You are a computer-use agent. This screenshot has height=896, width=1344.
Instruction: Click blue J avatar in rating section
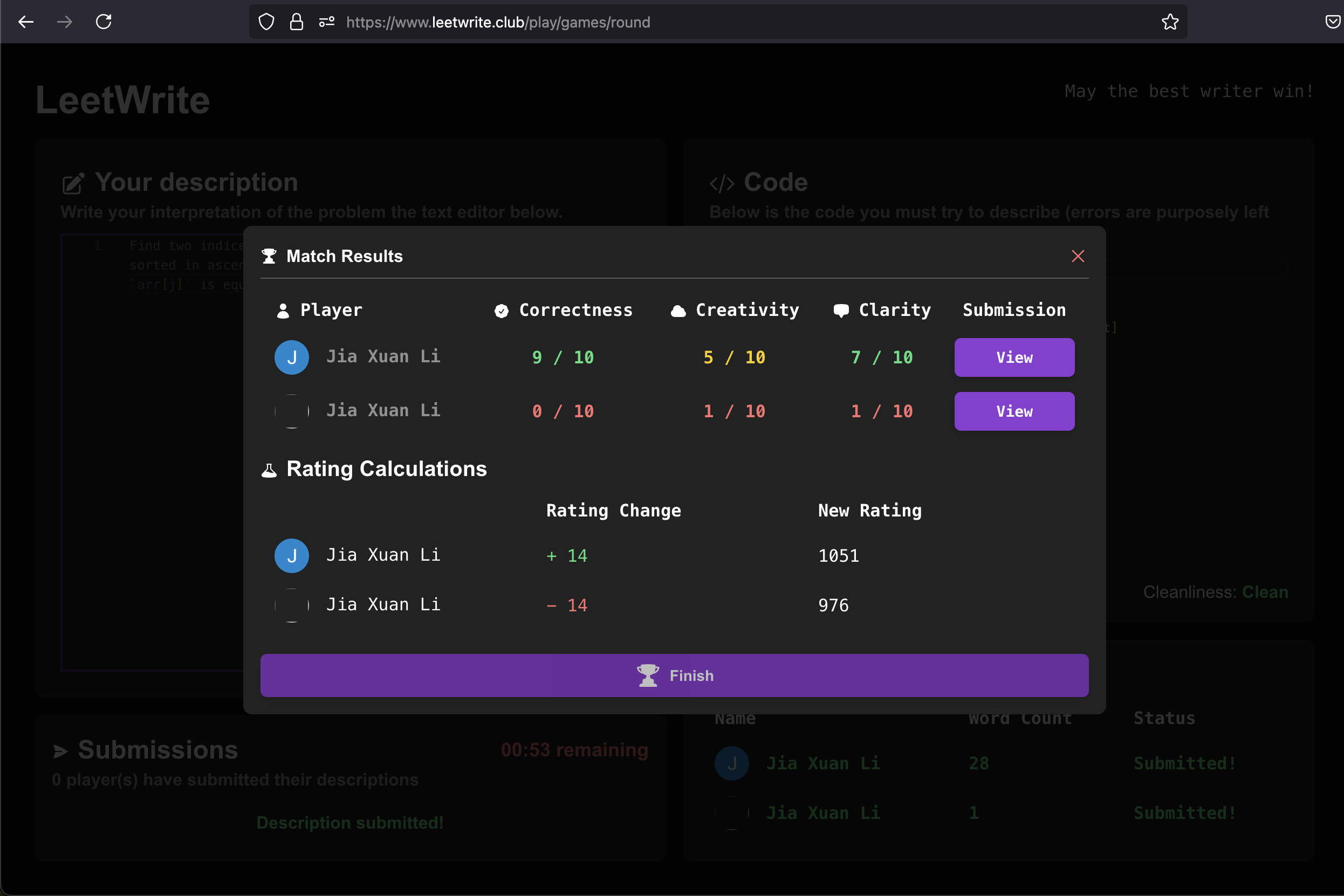(x=292, y=555)
